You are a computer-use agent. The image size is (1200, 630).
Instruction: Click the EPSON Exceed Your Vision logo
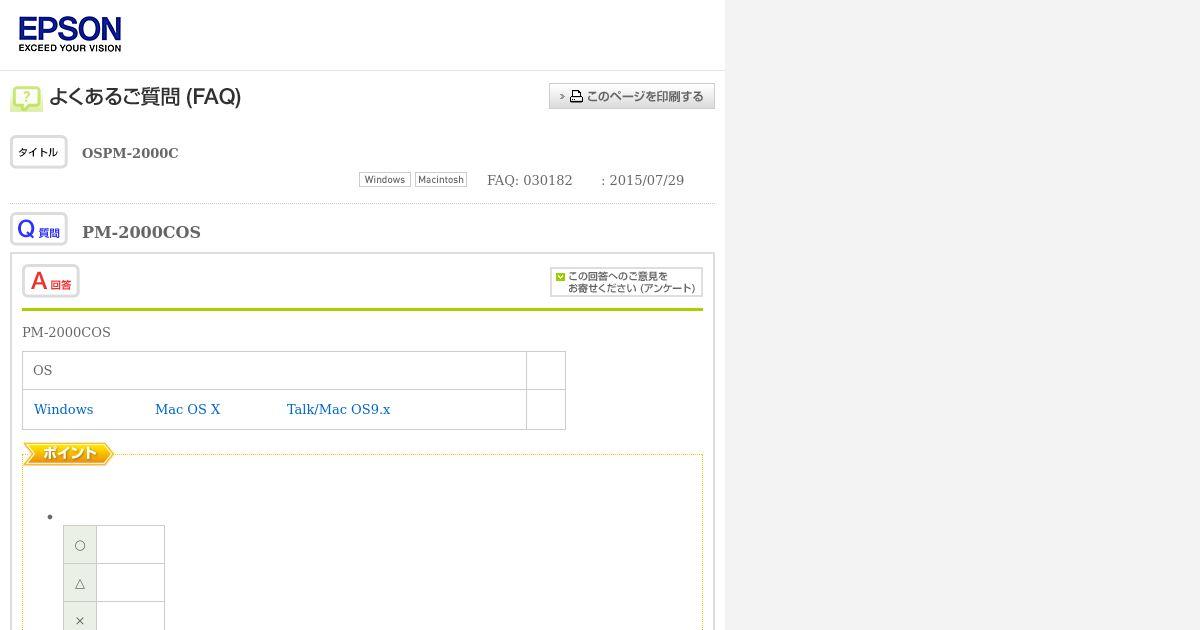(x=70, y=34)
